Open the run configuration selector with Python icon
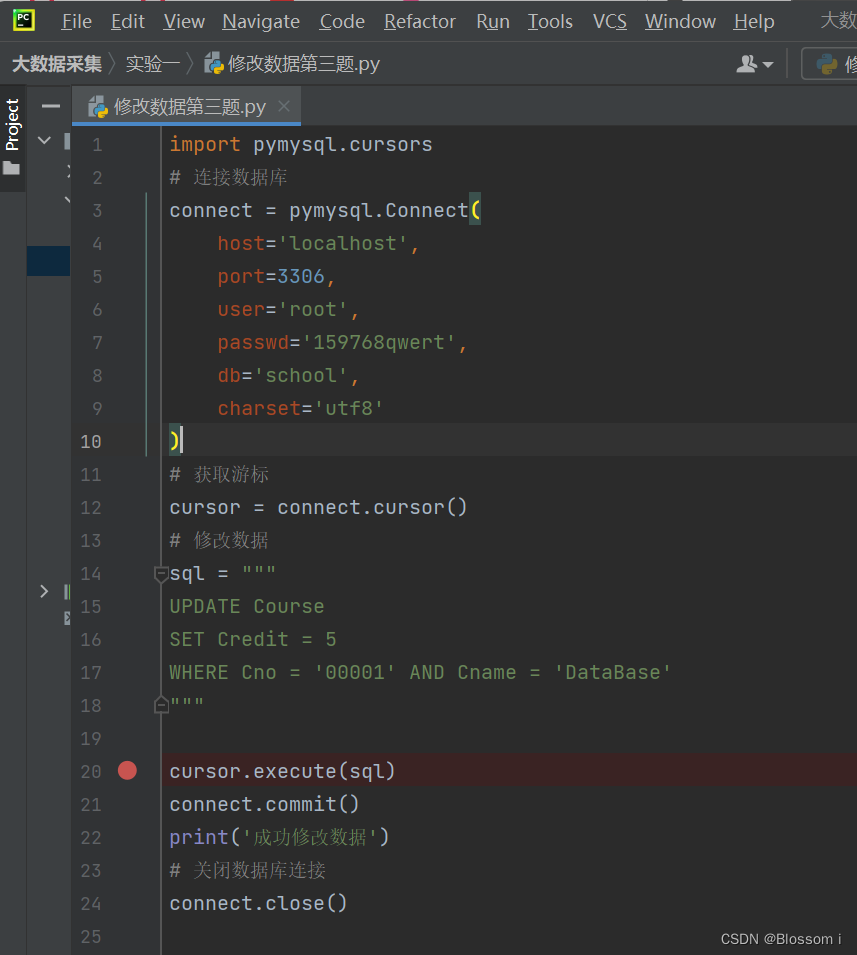This screenshot has height=955, width=857. point(831,63)
